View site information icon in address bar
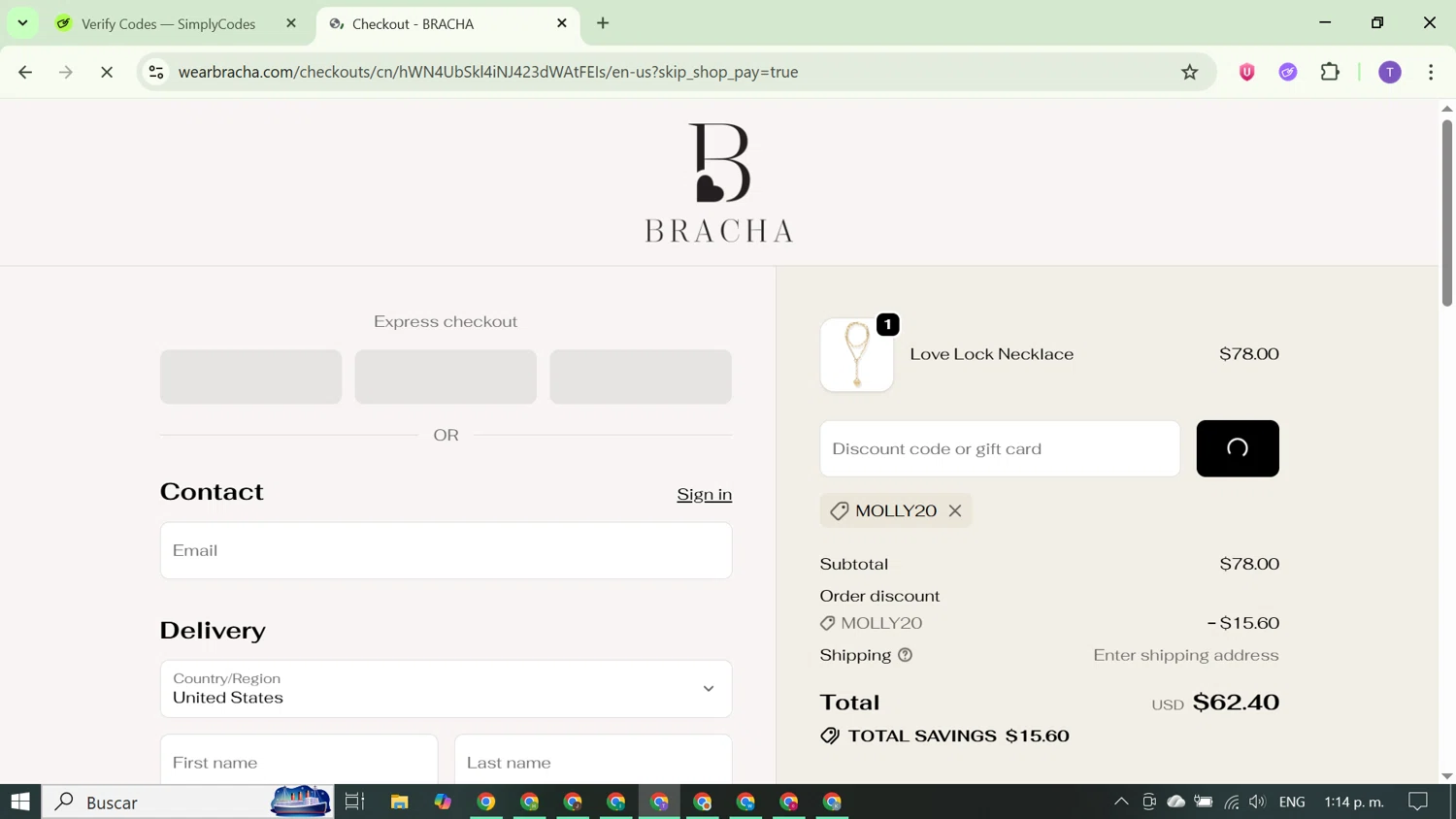This screenshot has height=819, width=1456. (x=156, y=72)
